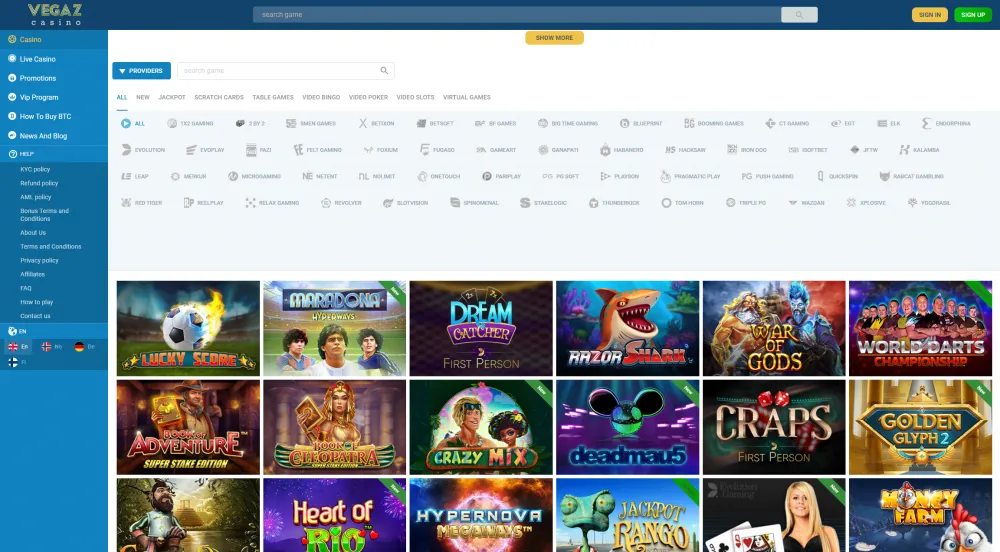Filter by Thunderkick provider
Screen dimensions: 1000x552
(614, 203)
